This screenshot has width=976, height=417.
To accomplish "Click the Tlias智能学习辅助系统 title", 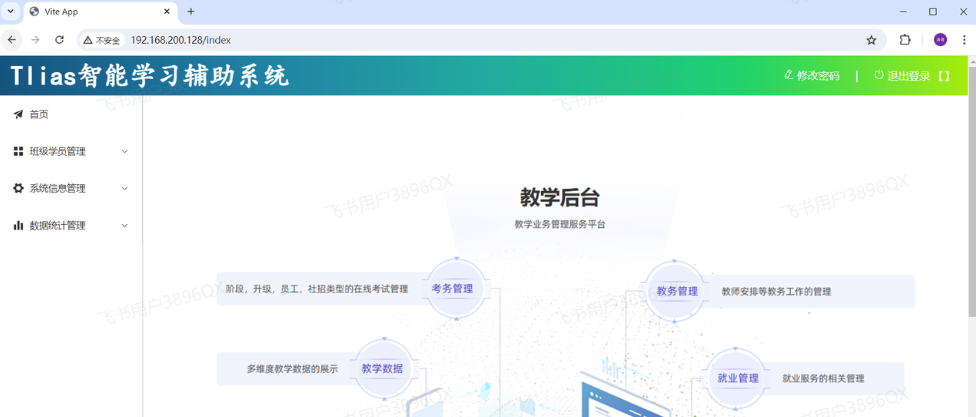I will (x=150, y=76).
